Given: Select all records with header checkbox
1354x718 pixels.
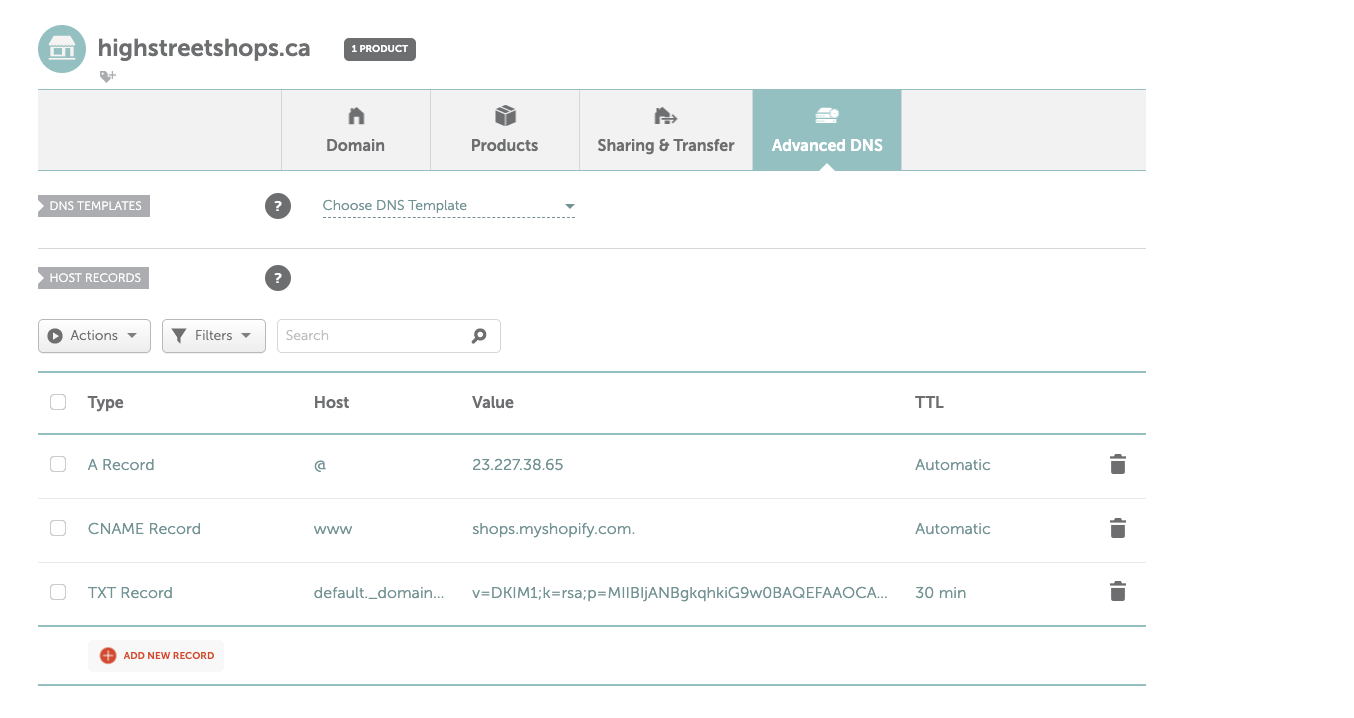Looking at the screenshot, I should click(x=58, y=402).
